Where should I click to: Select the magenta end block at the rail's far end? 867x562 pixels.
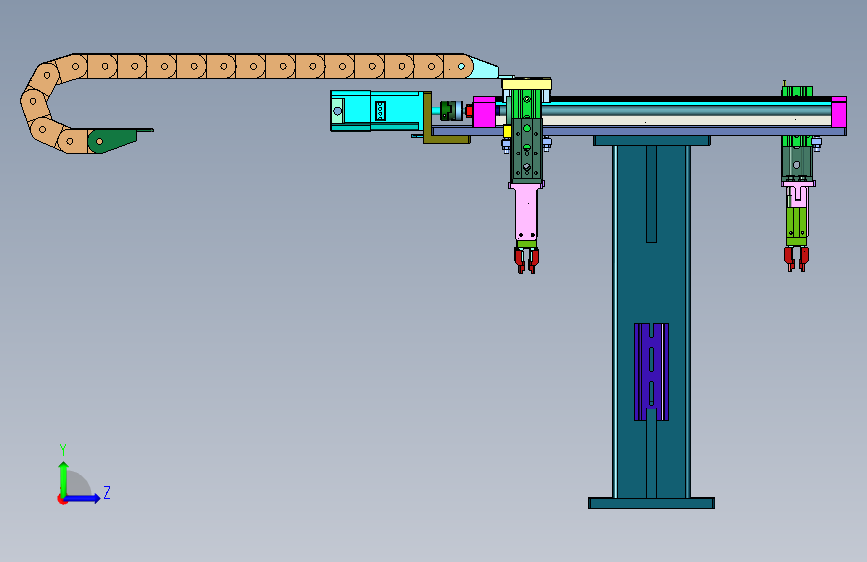839,112
